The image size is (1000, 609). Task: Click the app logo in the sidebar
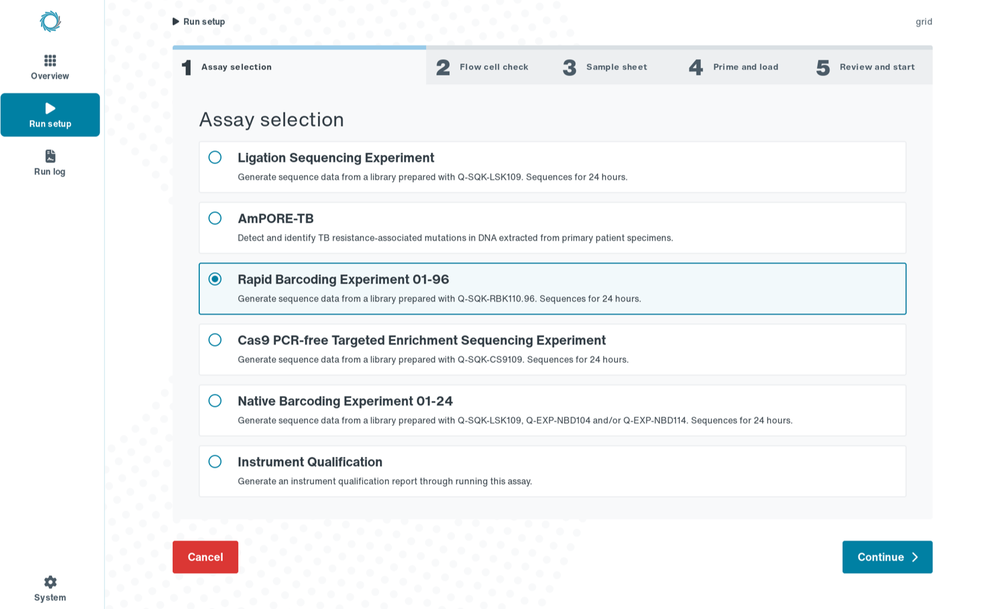pos(50,22)
